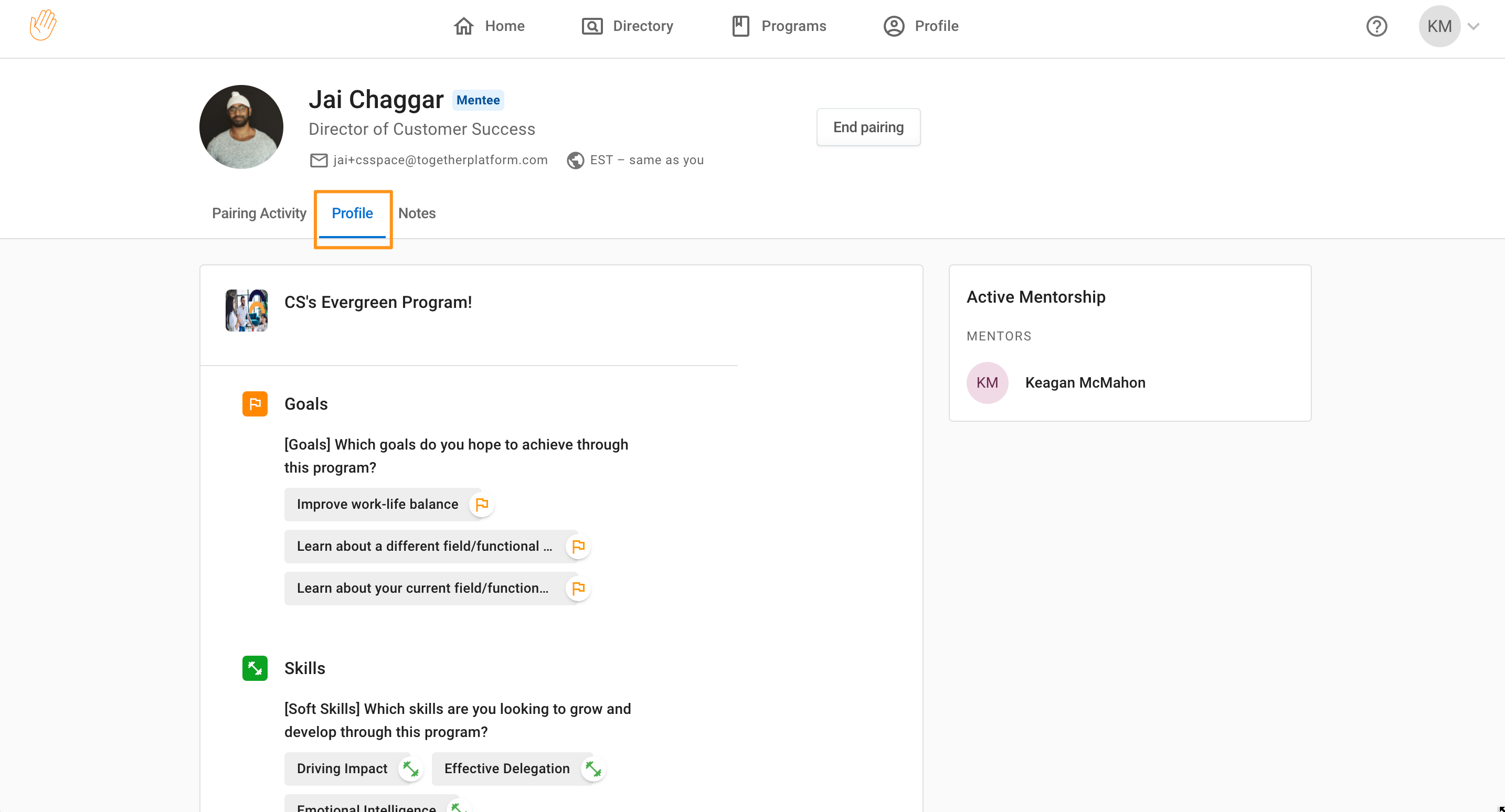The height and width of the screenshot is (812, 1505).
Task: Click the Jai Chaggar name heading
Action: [x=376, y=99]
